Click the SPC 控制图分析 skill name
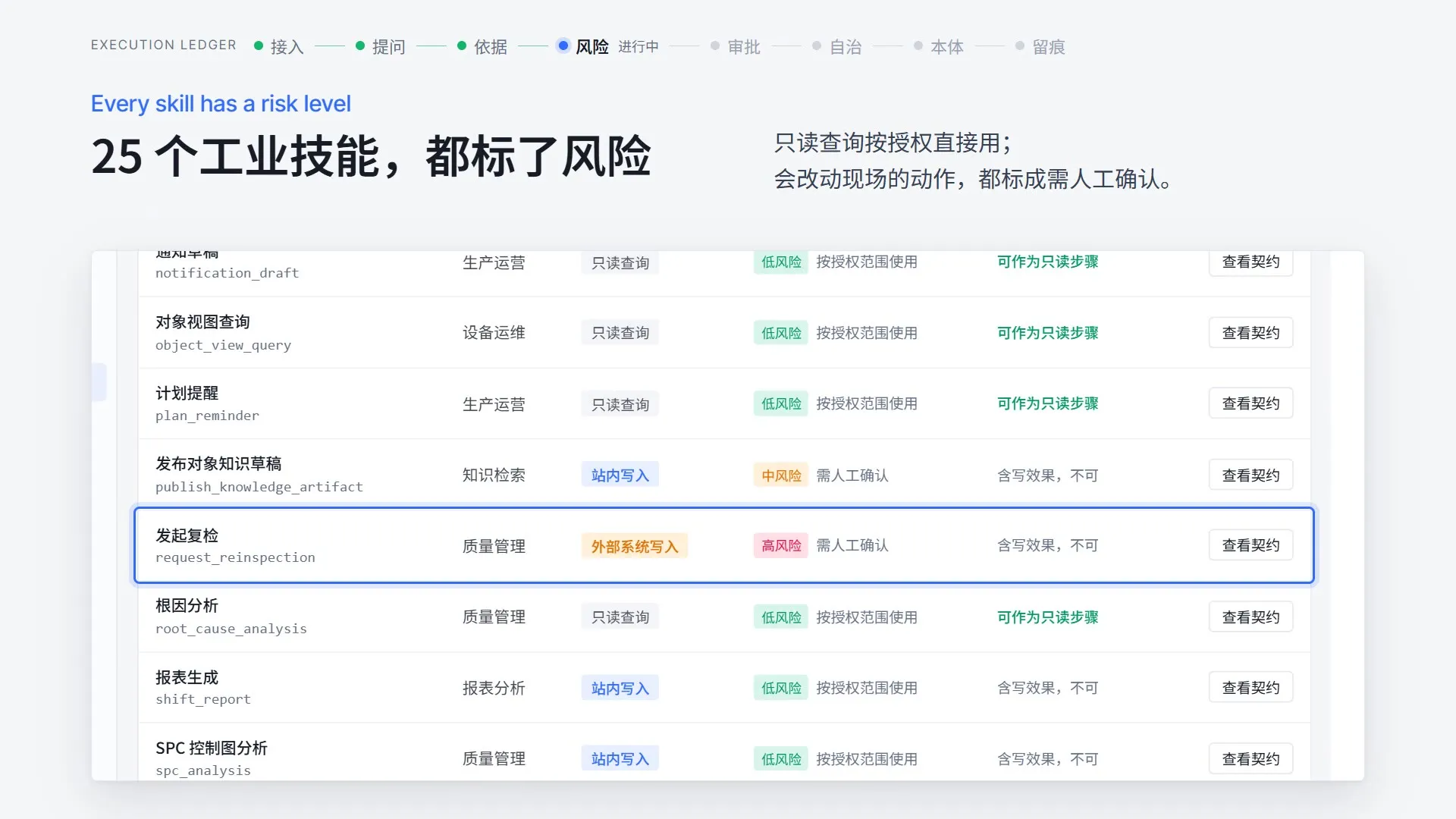Image resolution: width=1456 pixels, height=819 pixels. coord(212,748)
